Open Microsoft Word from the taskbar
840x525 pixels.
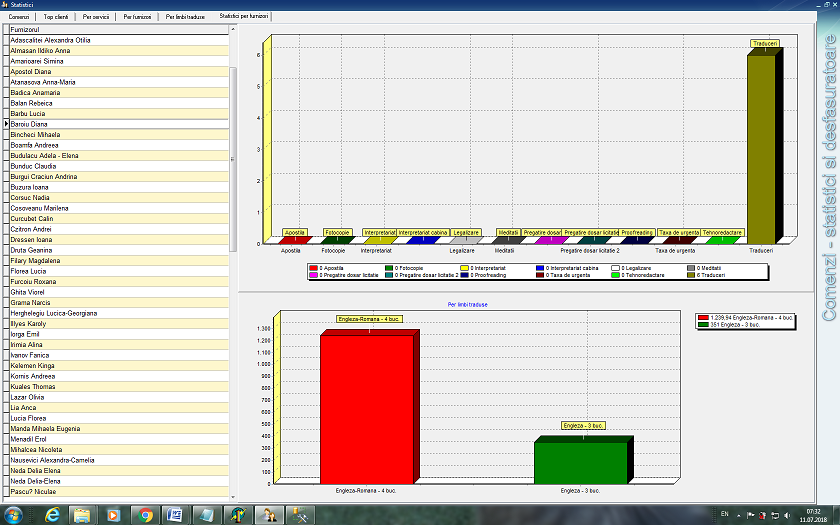(175, 514)
